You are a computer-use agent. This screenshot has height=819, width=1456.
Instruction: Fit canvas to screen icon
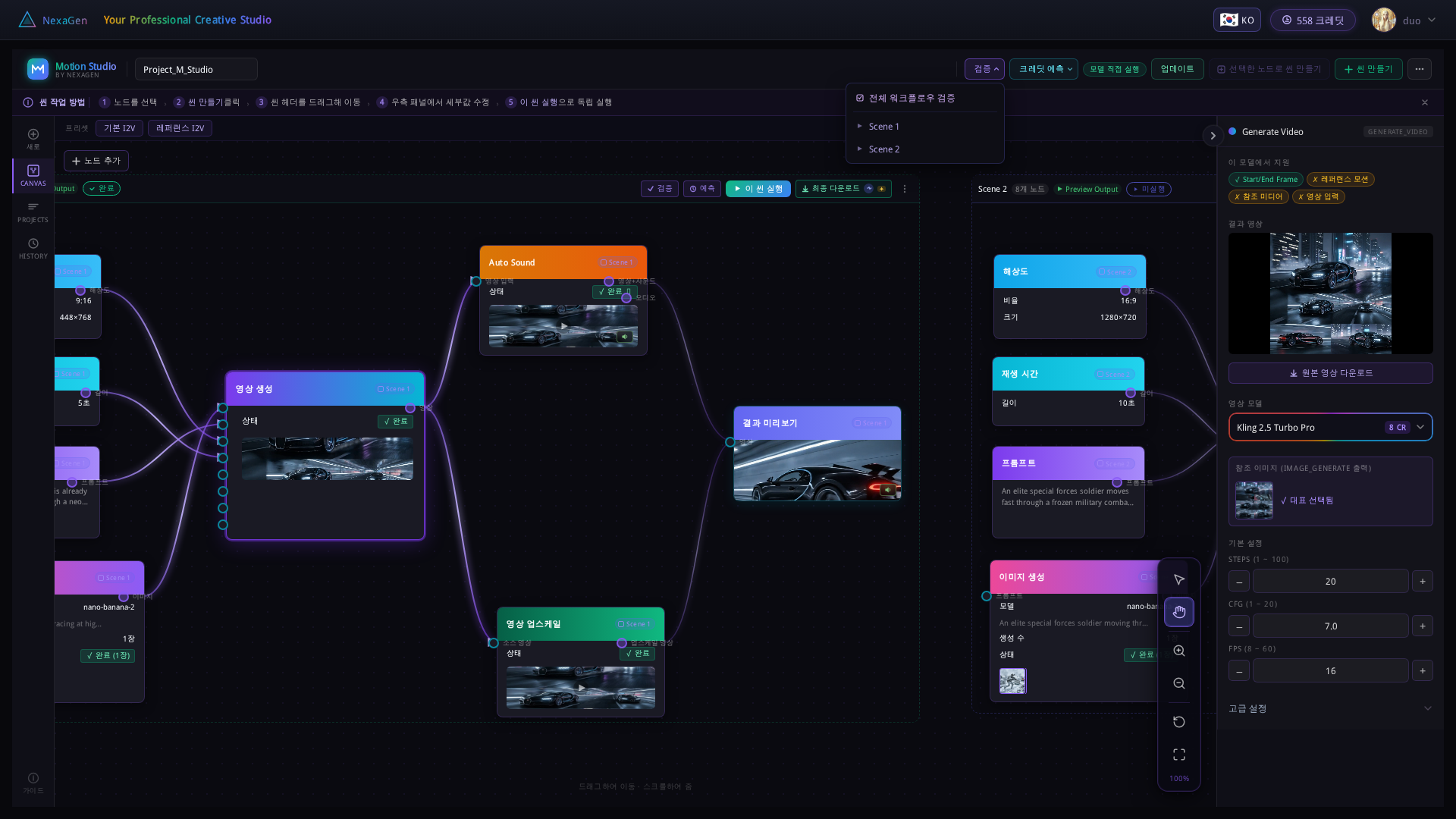click(1179, 755)
